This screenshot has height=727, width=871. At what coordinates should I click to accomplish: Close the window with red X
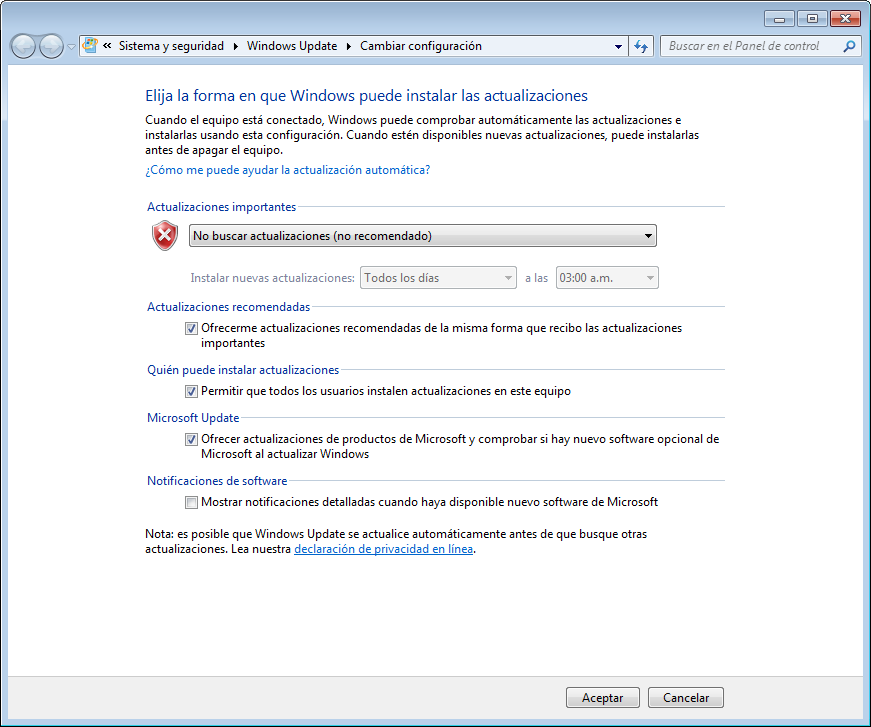point(845,19)
